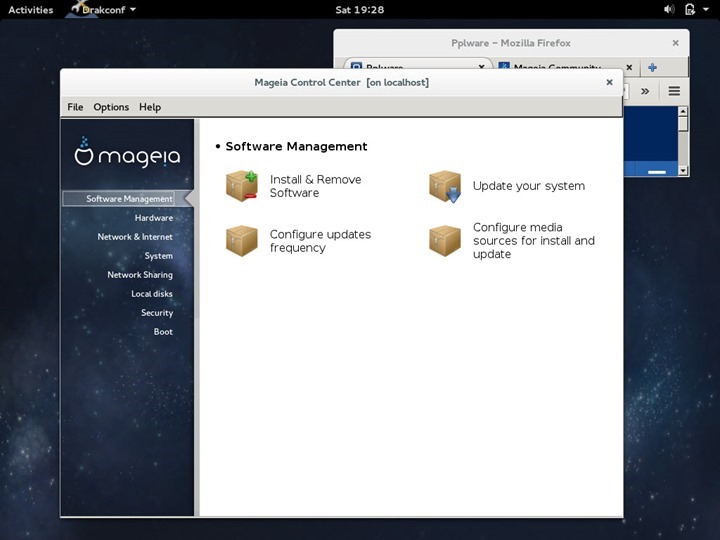The image size is (720, 540).
Task: Open the Drakconf application menu dropdown
Action: click(103, 10)
